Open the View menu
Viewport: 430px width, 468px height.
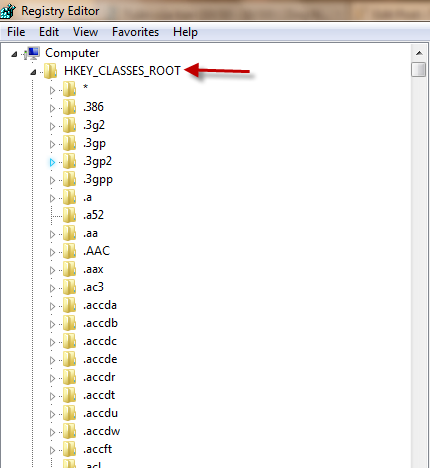[85, 32]
